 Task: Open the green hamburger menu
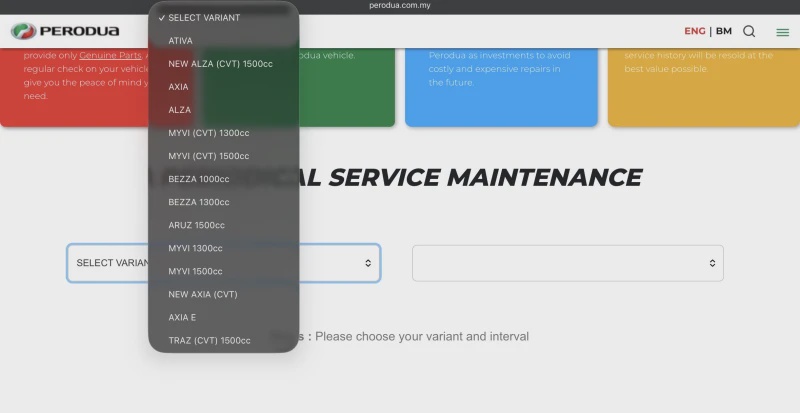coord(782,32)
